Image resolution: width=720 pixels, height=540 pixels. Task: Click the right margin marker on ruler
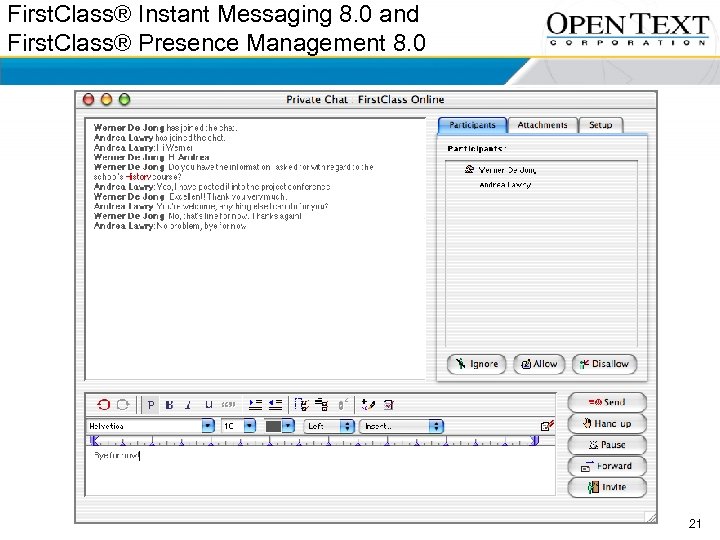534,441
